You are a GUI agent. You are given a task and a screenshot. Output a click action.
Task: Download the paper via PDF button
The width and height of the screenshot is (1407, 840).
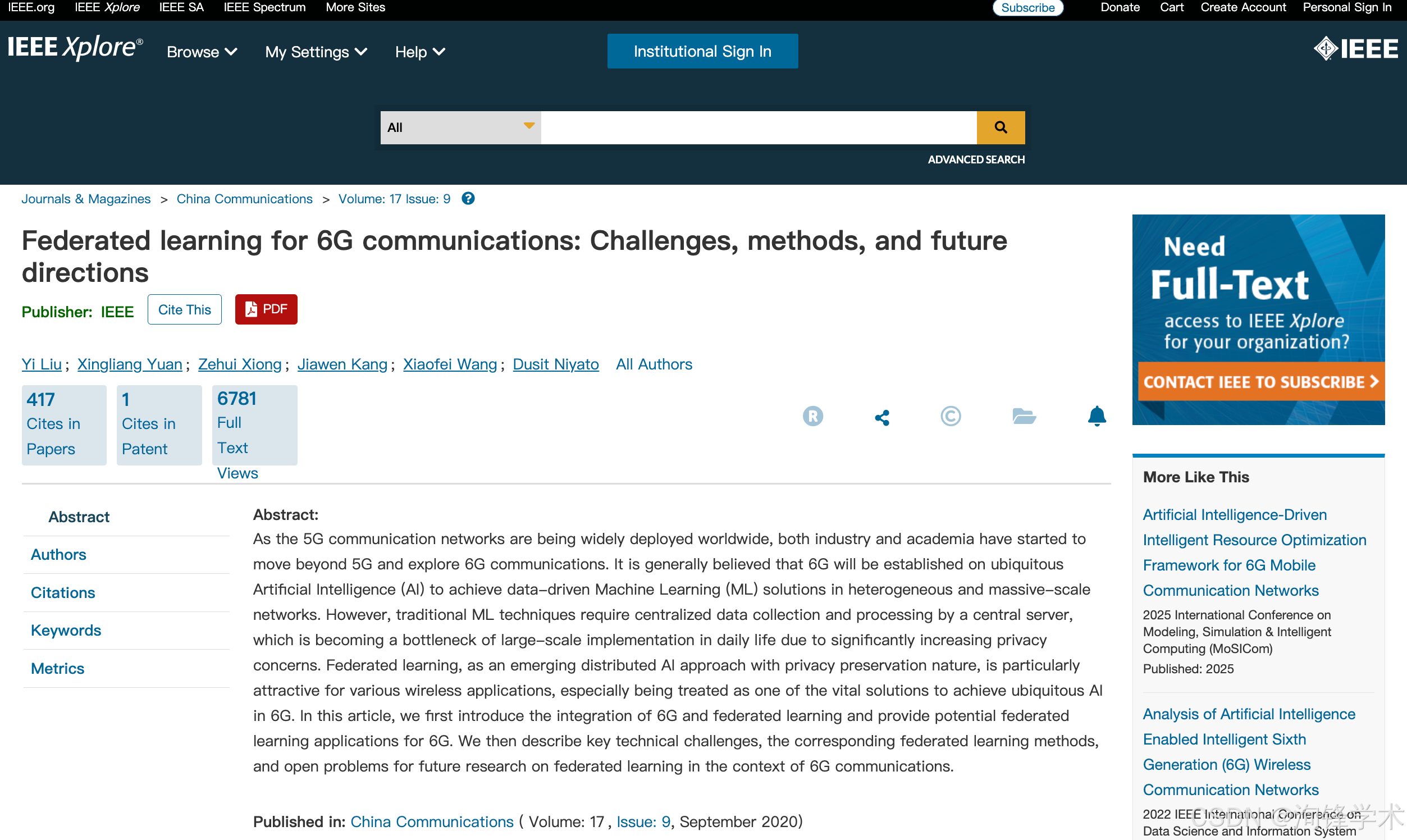pyautogui.click(x=266, y=309)
